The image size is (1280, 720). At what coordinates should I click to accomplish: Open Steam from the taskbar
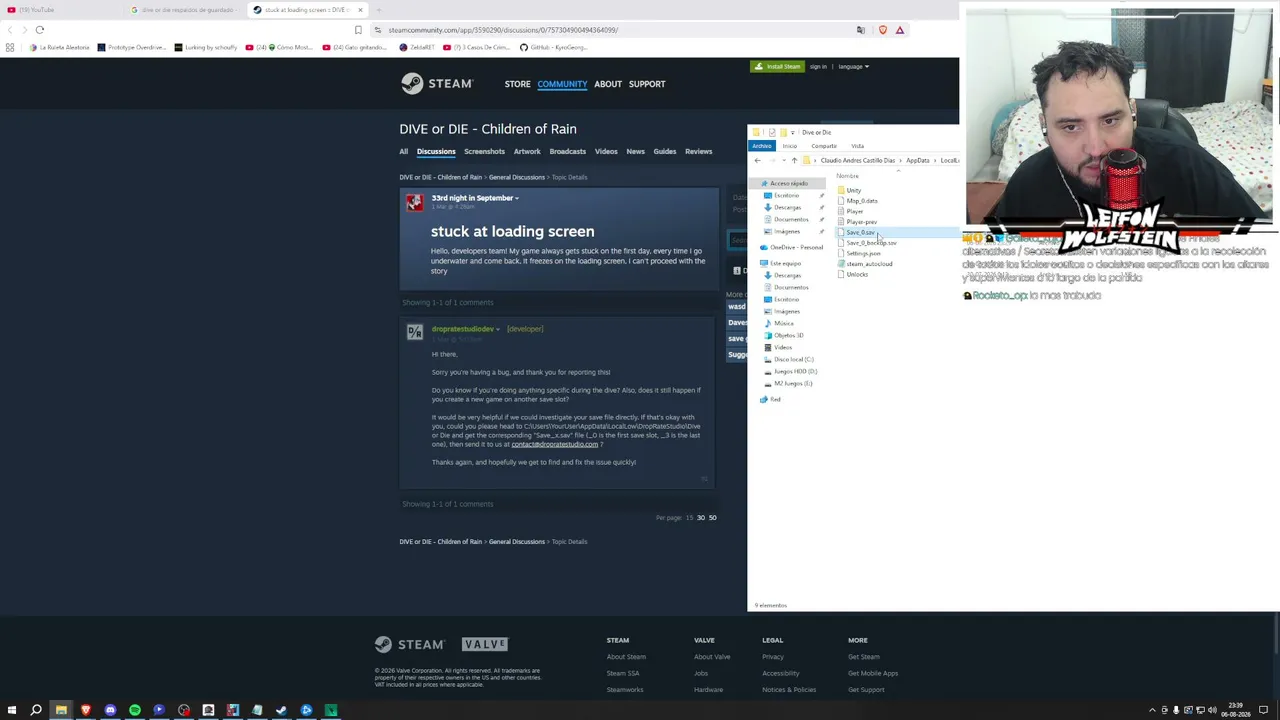pos(282,710)
